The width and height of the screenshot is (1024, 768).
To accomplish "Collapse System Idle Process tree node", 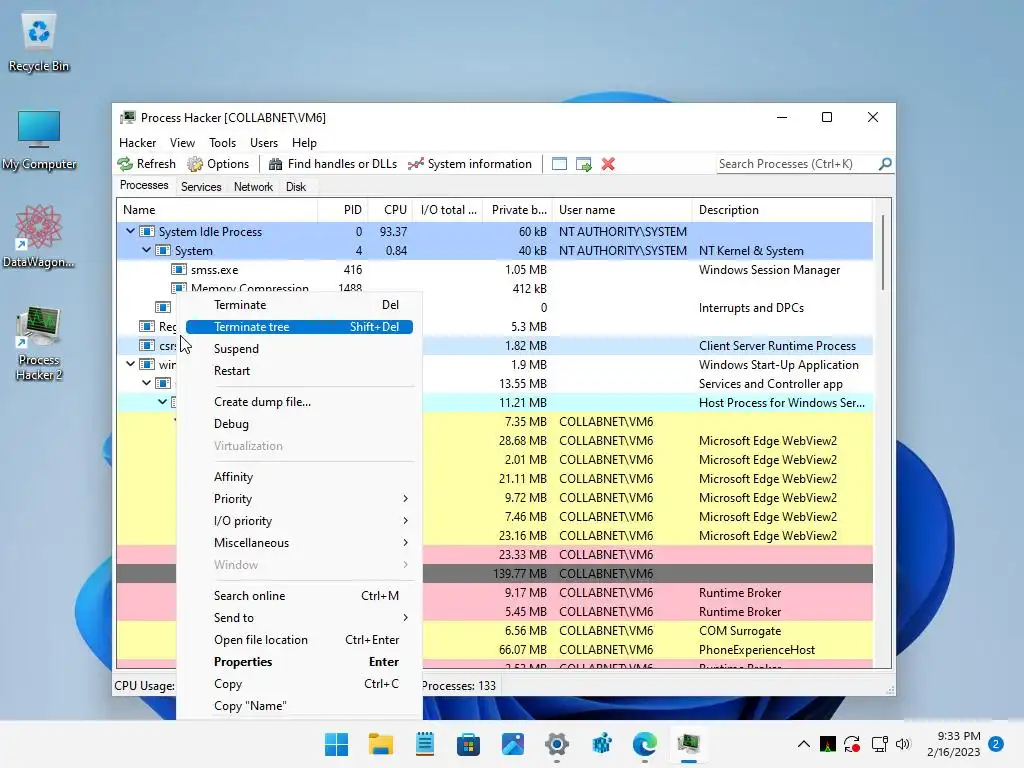I will (131, 231).
